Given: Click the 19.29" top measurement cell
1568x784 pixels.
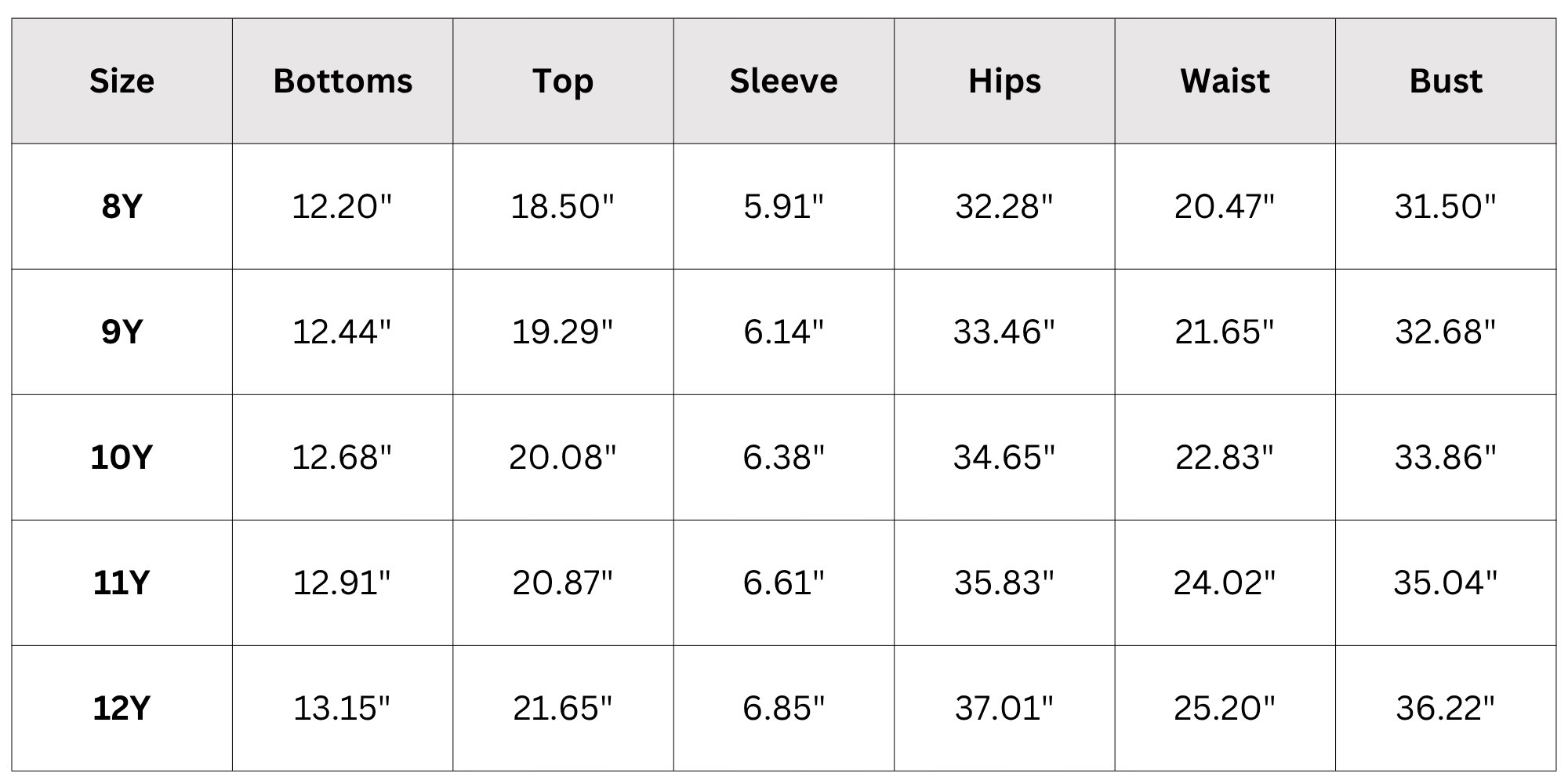Looking at the screenshot, I should (x=562, y=332).
